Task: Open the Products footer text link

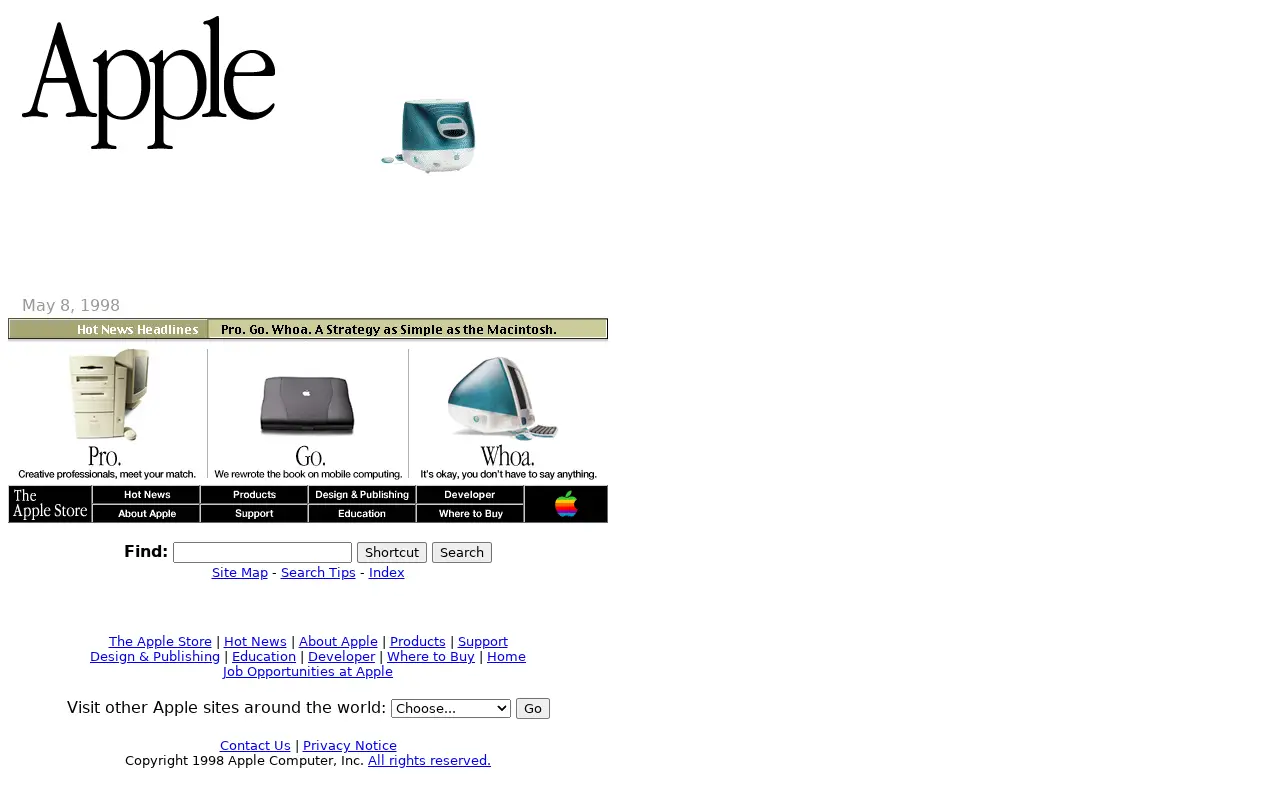Action: point(418,642)
